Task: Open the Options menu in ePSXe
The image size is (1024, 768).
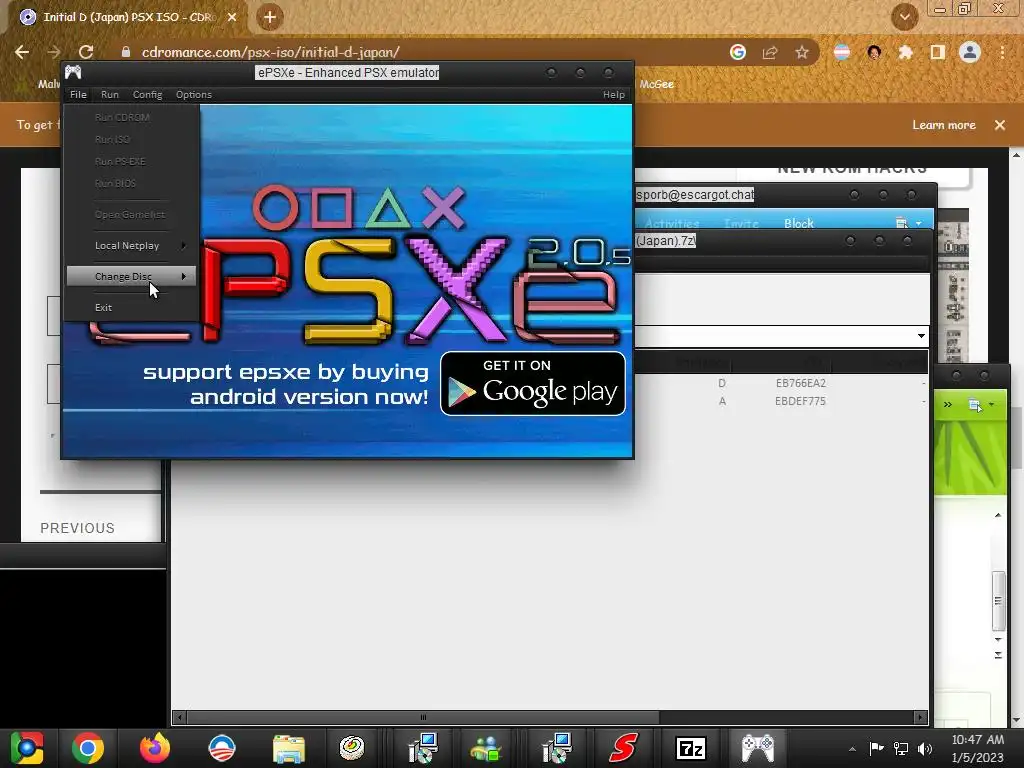Action: (x=193, y=95)
